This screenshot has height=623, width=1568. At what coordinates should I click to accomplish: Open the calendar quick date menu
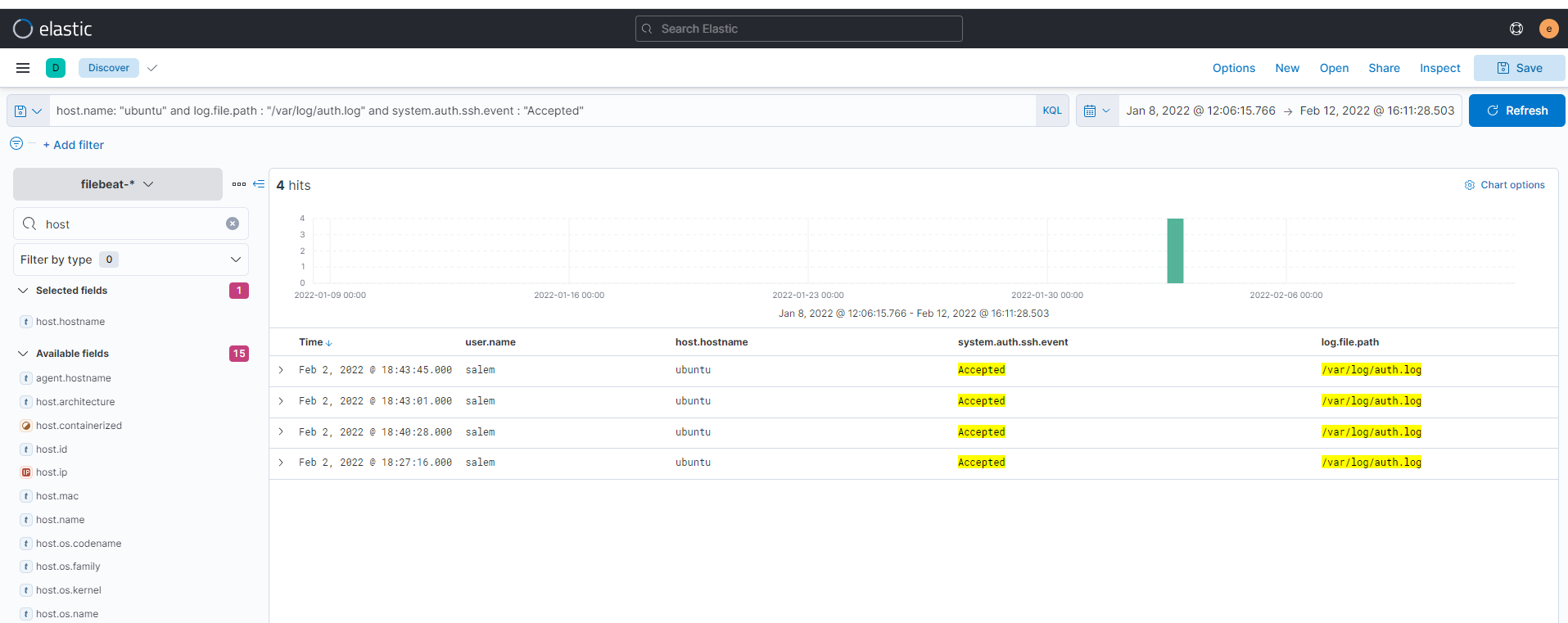coord(1096,111)
